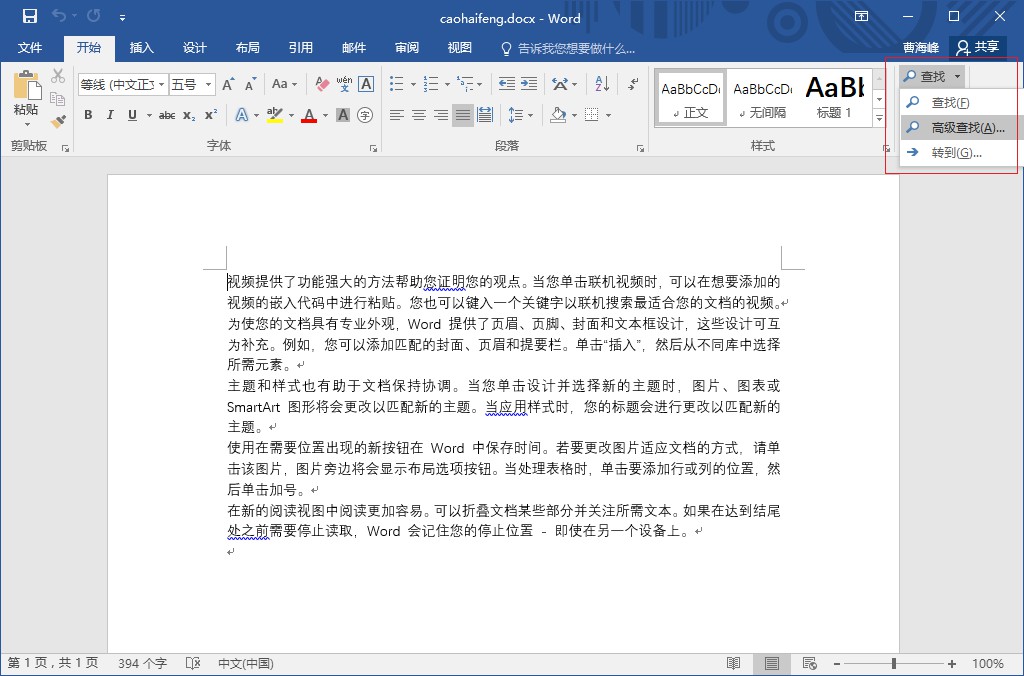
Task: Open the font size 五号 dropdown
Action: (x=208, y=85)
